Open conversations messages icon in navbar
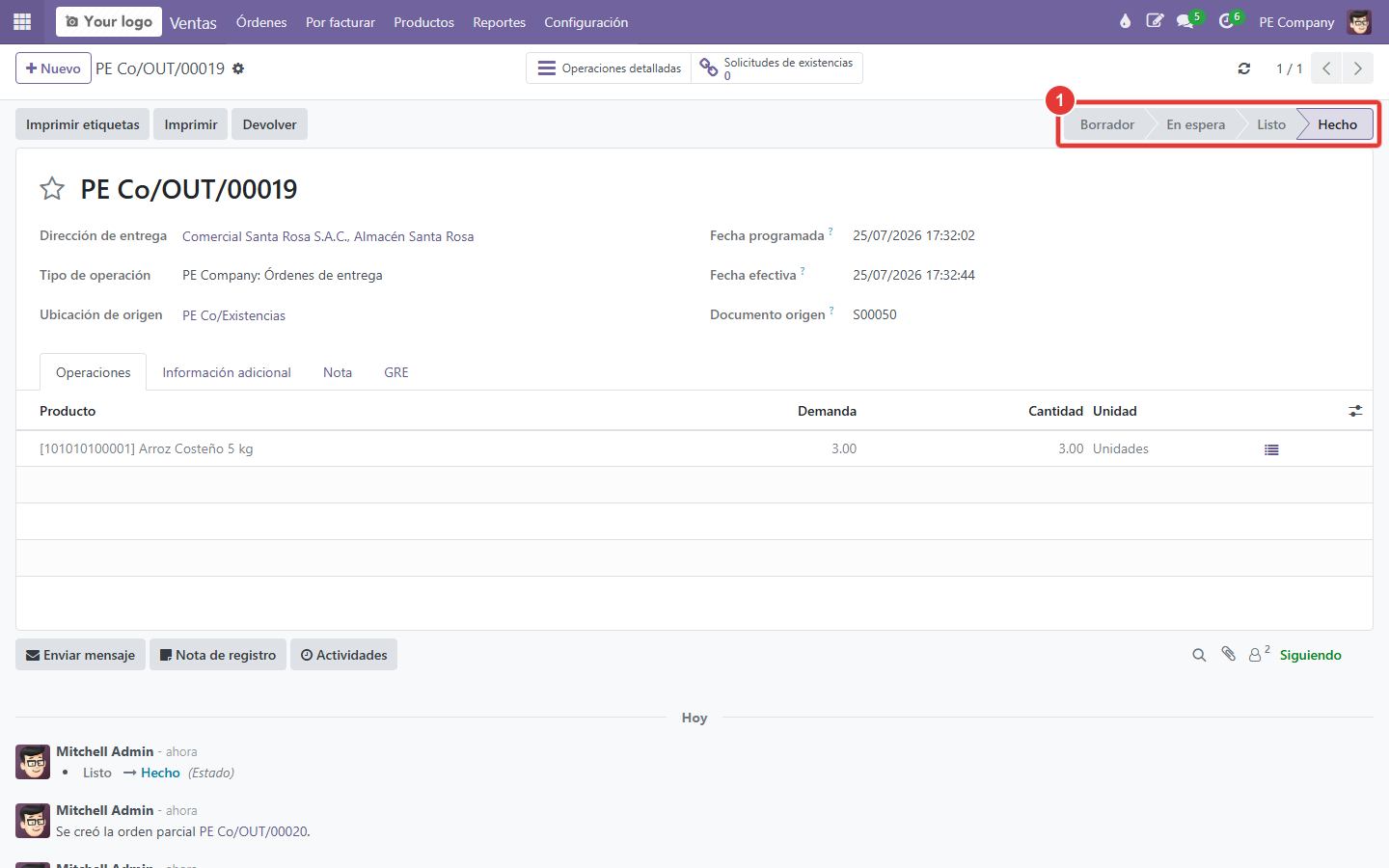 tap(1187, 20)
